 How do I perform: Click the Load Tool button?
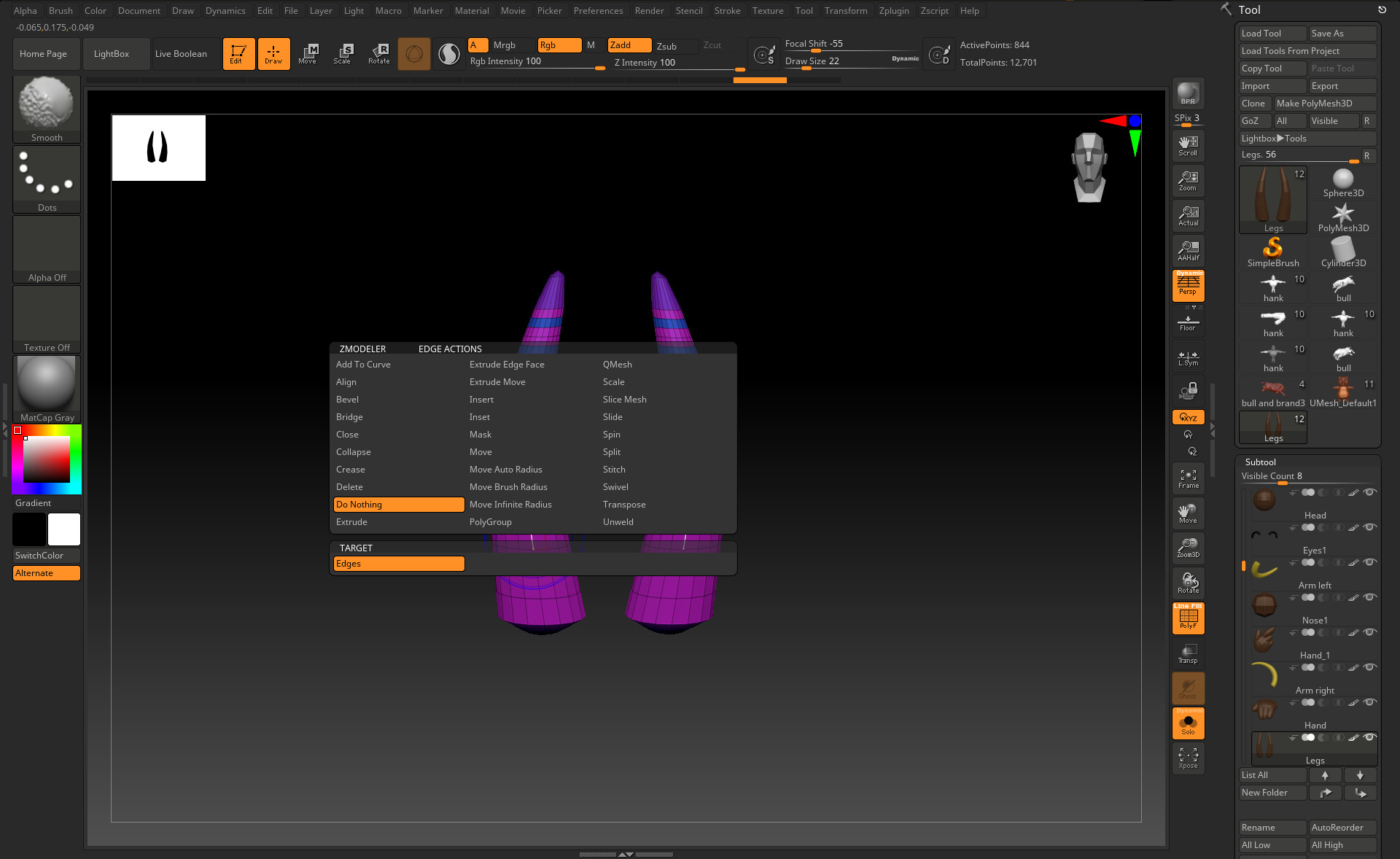click(x=1273, y=34)
